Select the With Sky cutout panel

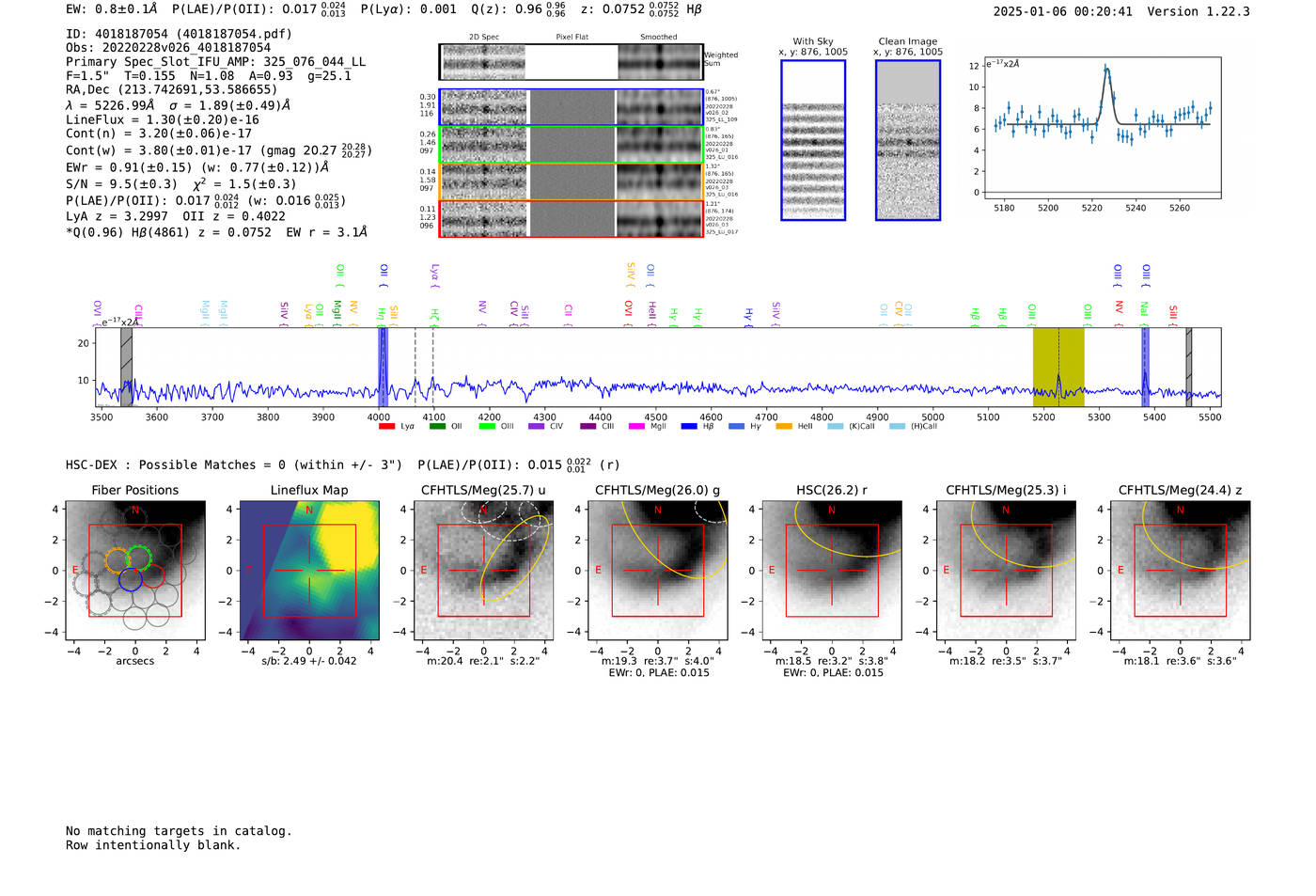[x=813, y=140]
